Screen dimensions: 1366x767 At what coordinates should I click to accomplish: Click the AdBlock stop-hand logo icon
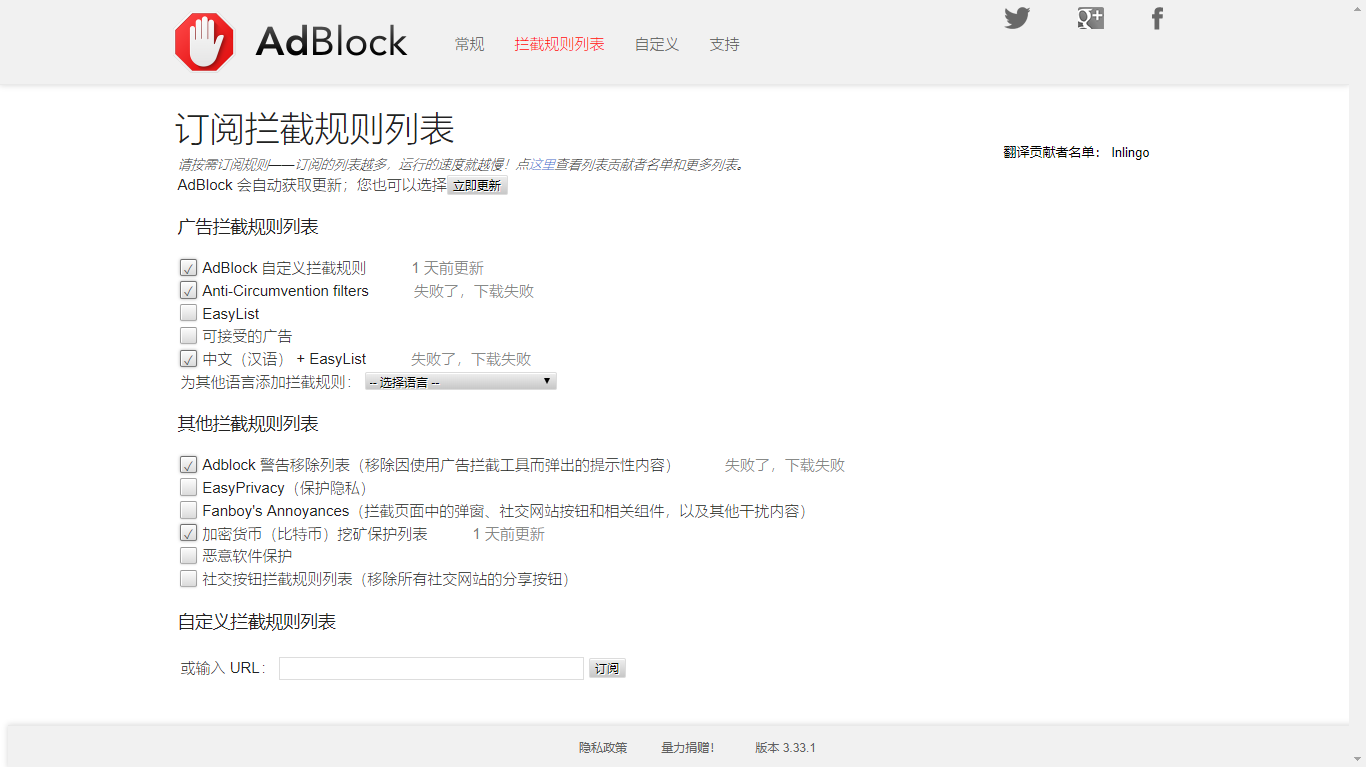204,42
